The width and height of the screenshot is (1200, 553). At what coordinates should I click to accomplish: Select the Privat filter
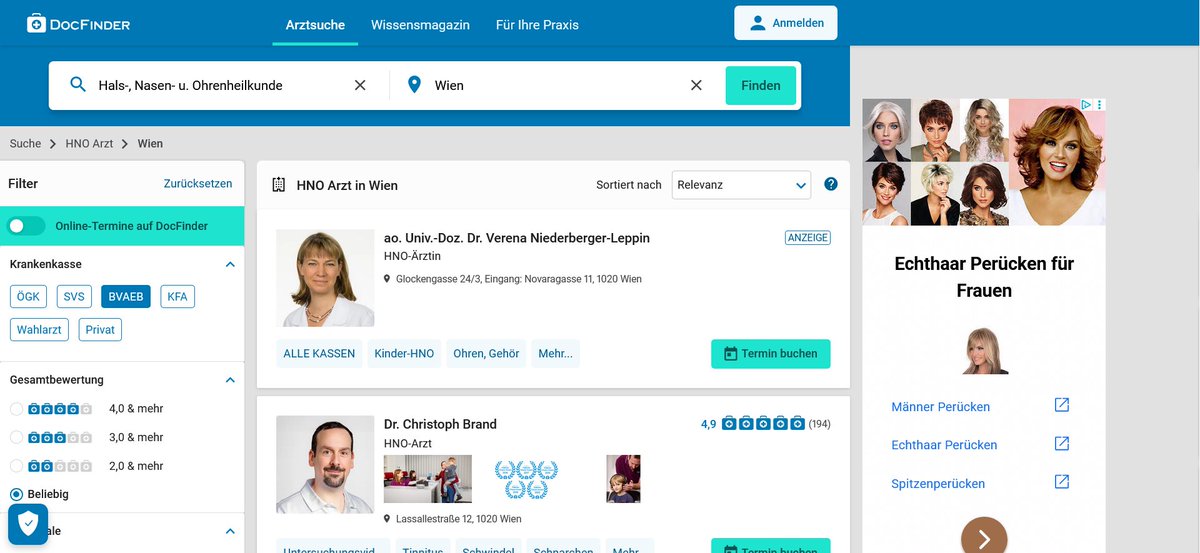pyautogui.click(x=100, y=329)
